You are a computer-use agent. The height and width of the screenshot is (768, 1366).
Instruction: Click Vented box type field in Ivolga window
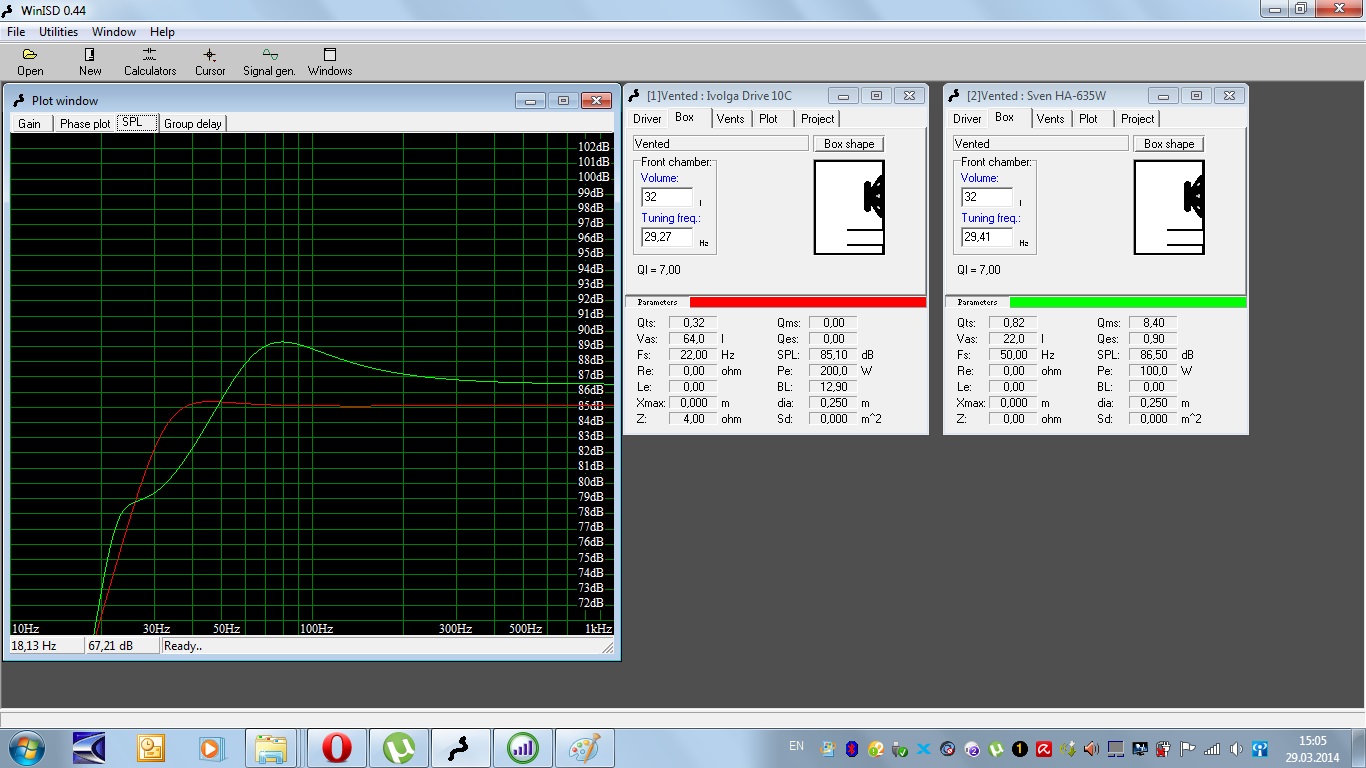pyautogui.click(x=720, y=144)
